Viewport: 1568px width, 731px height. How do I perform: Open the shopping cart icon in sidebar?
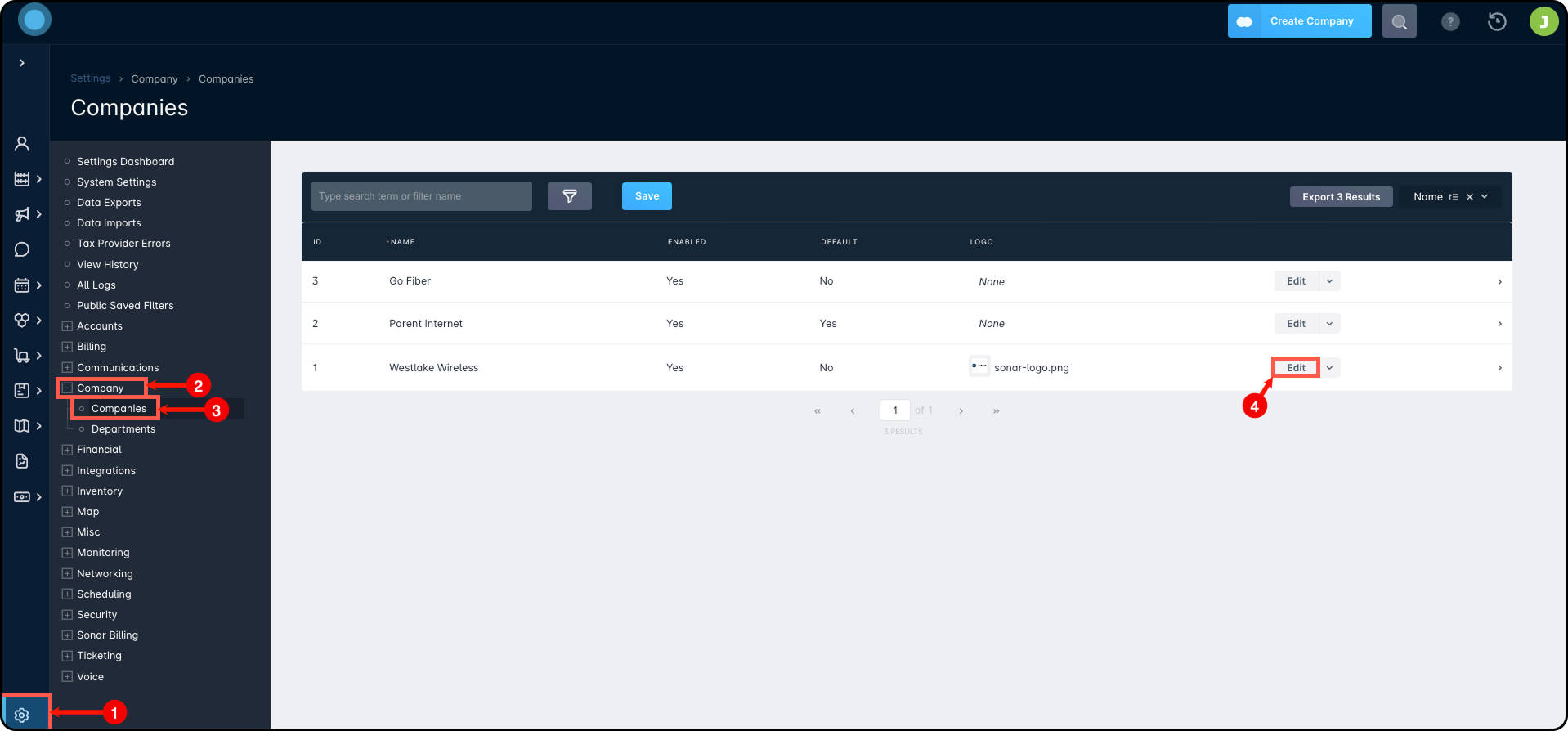click(x=22, y=356)
